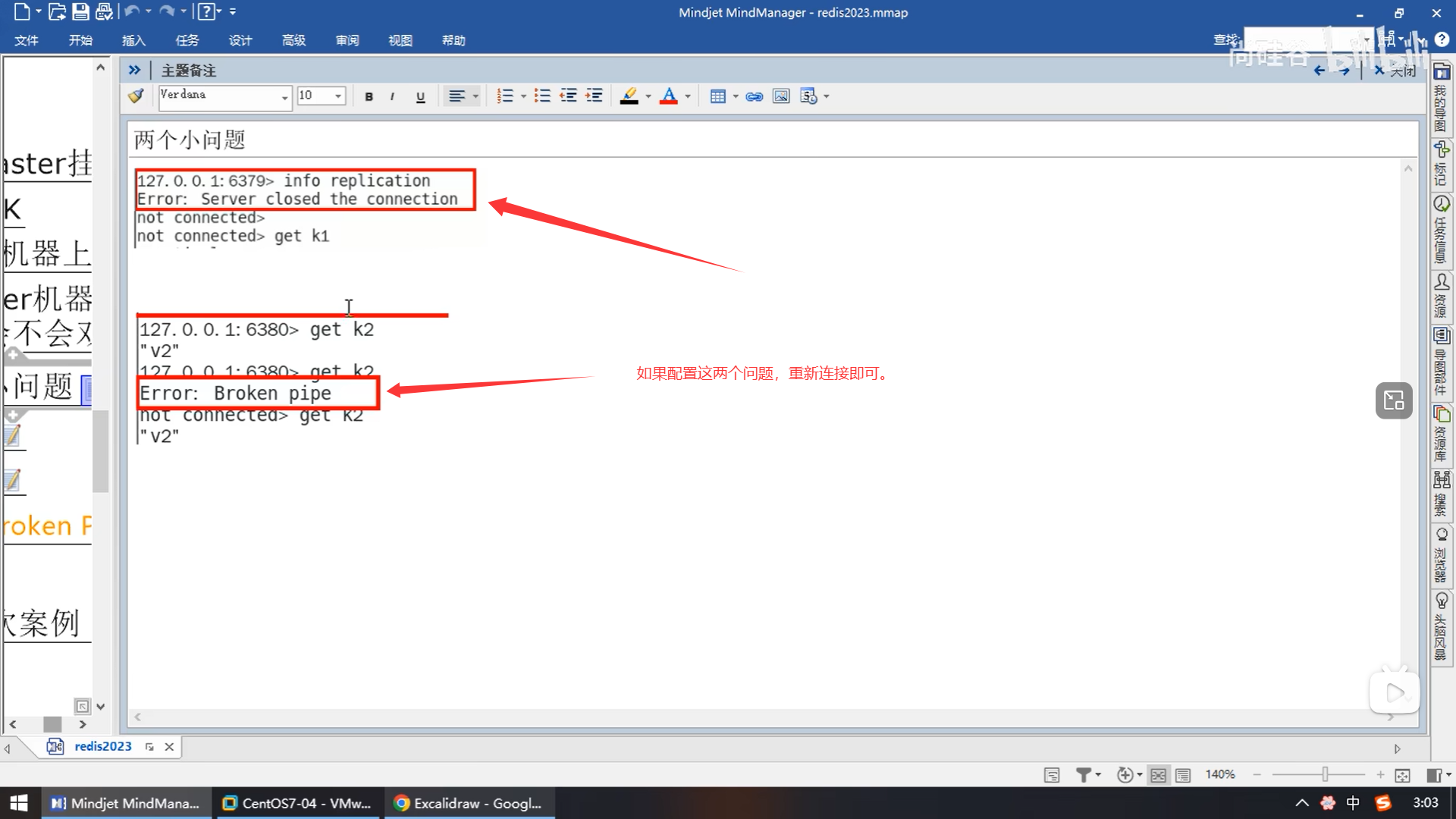
Task: Insert a hyperlink with link icon
Action: click(754, 96)
